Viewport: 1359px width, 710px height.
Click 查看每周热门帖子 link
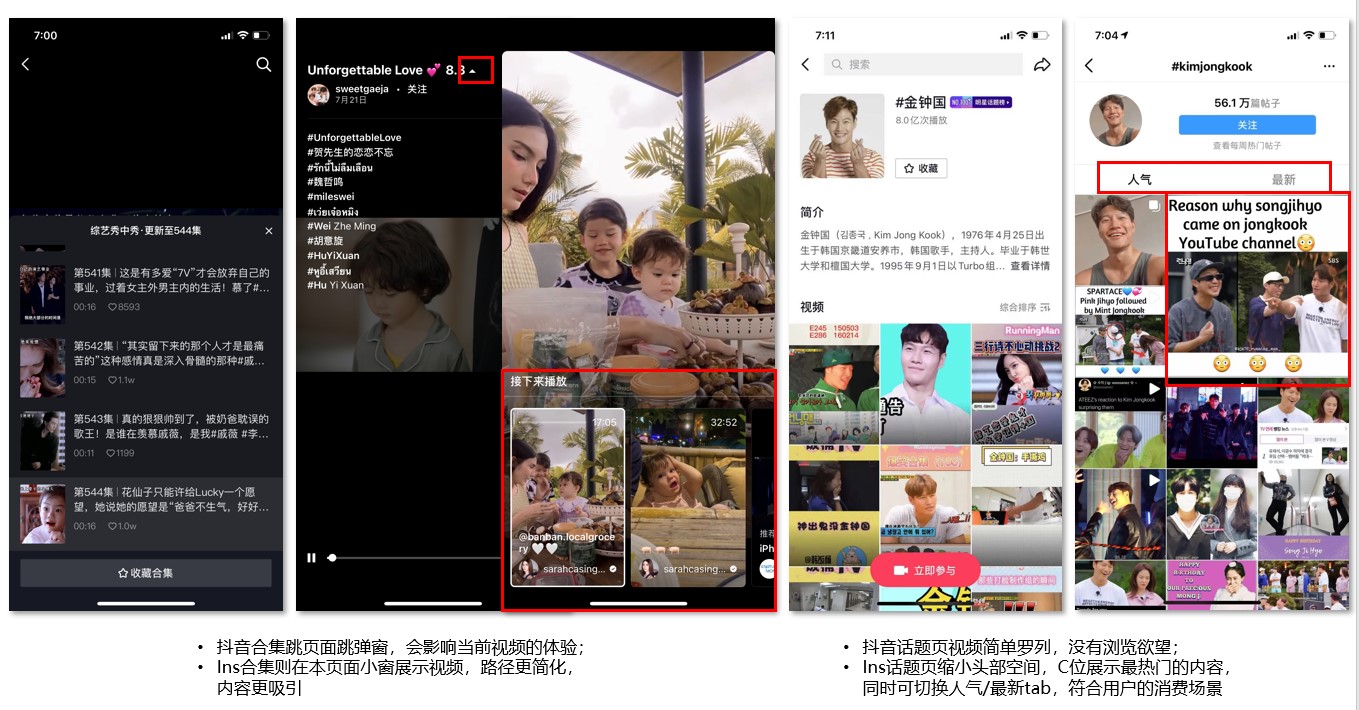click(1247, 145)
